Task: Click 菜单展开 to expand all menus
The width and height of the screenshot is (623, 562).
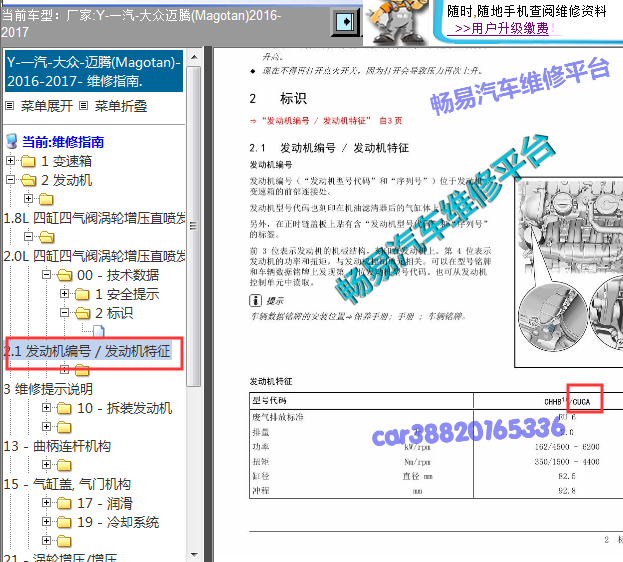Action: (x=47, y=106)
